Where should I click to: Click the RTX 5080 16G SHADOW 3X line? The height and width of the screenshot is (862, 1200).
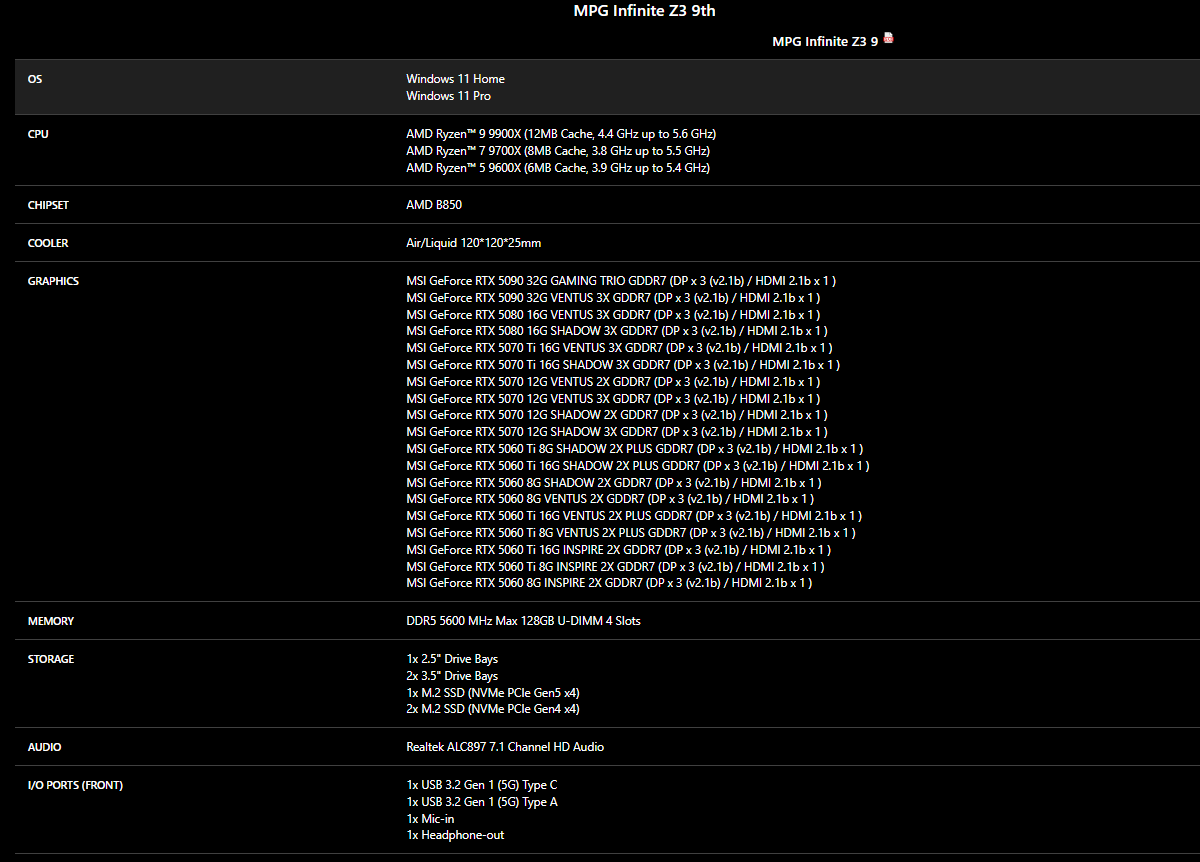pos(616,331)
